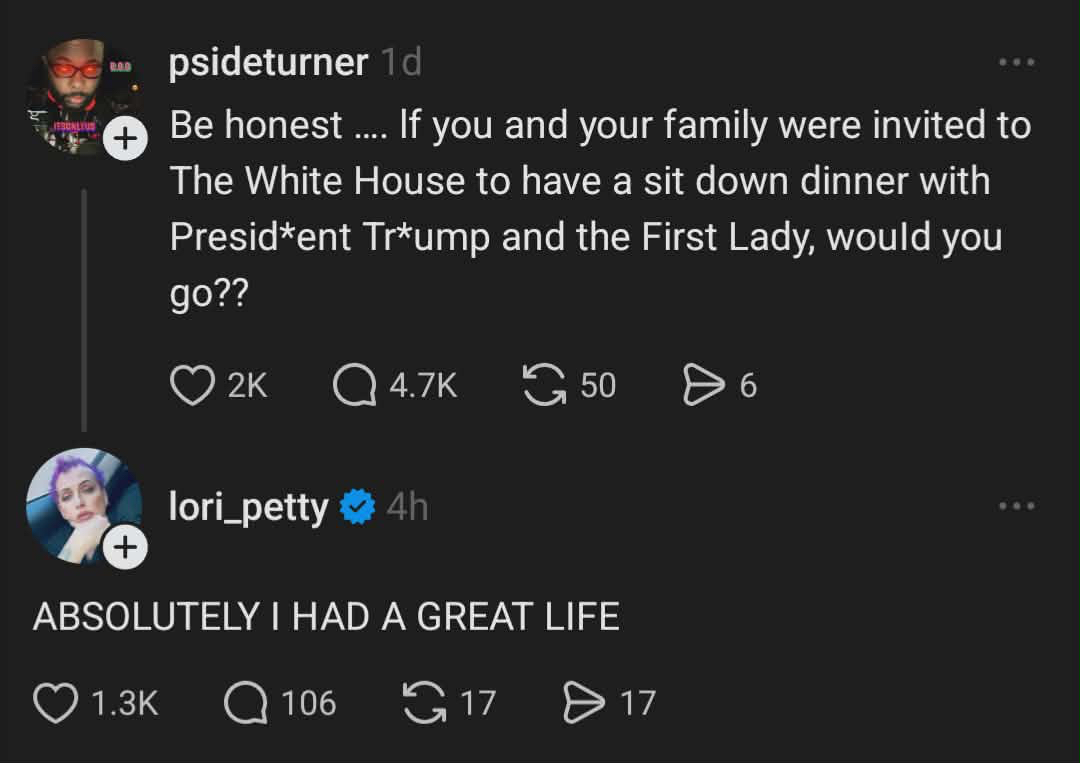
Task: Open more options menu for lori_petty's reply
Action: (x=1018, y=506)
